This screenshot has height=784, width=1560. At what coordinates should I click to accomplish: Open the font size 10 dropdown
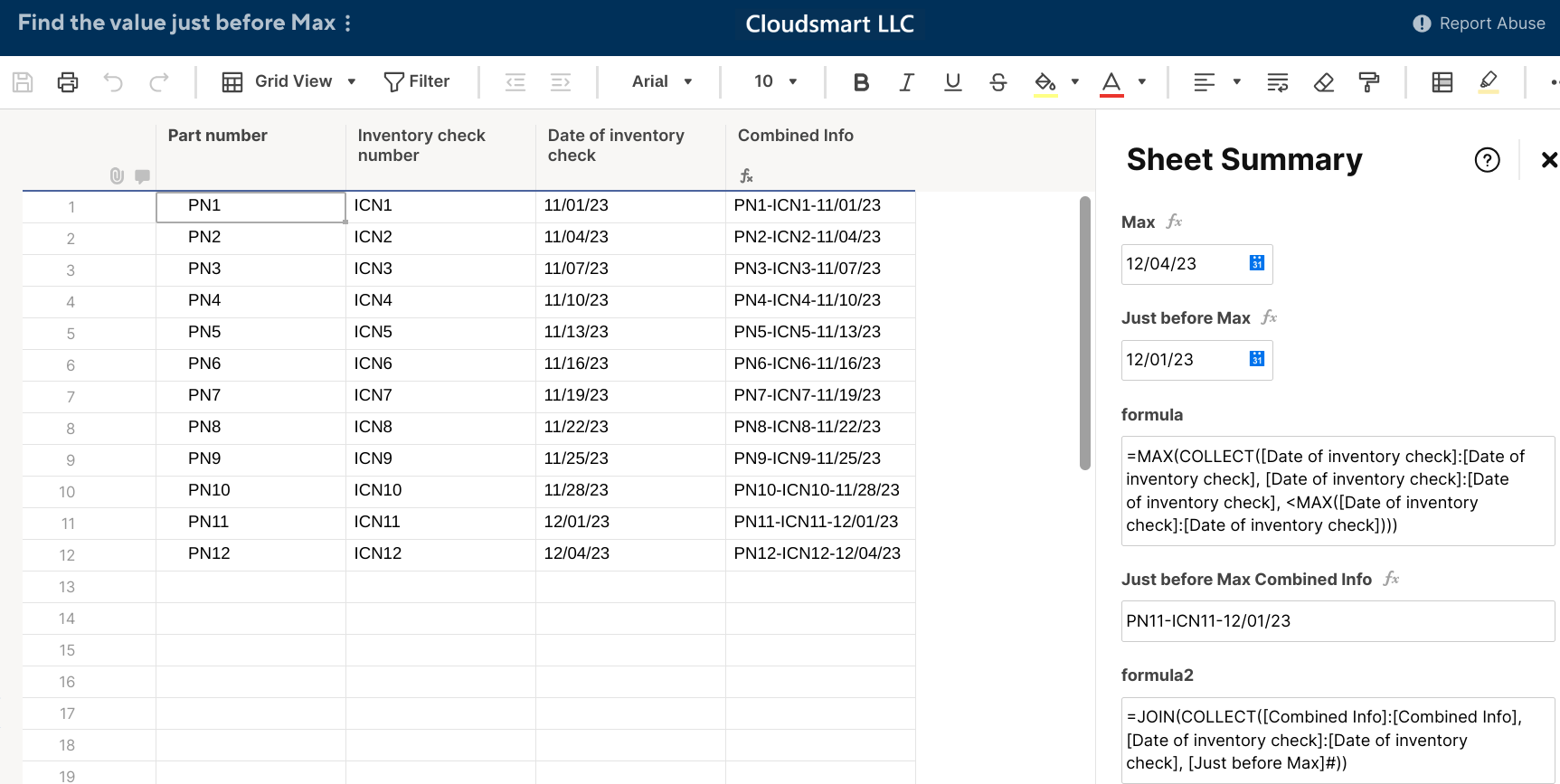(x=776, y=82)
